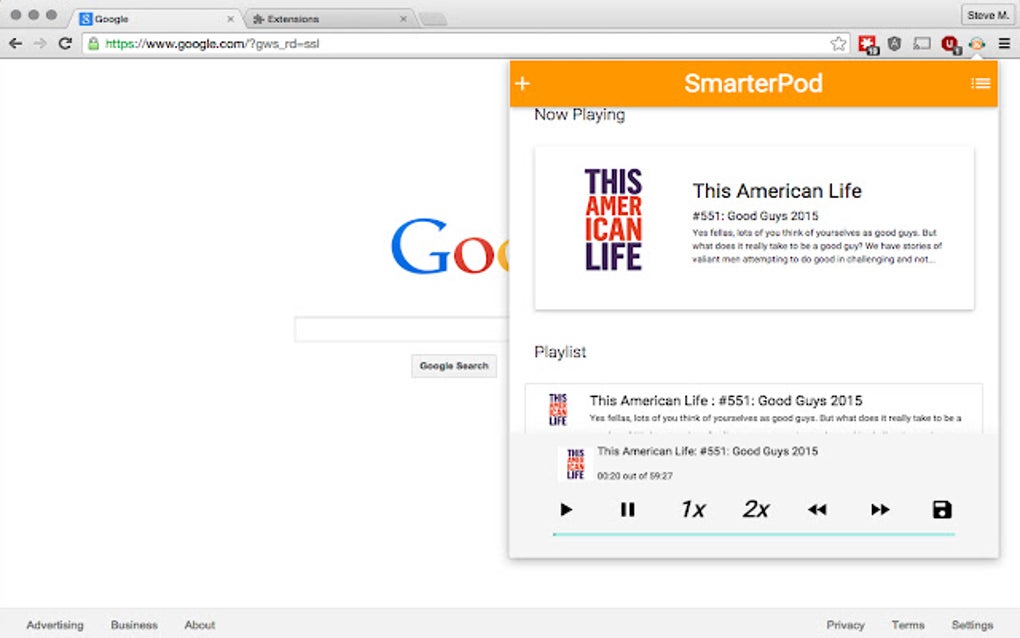
Task: Open the This American Life Now Playing card
Action: click(x=754, y=228)
